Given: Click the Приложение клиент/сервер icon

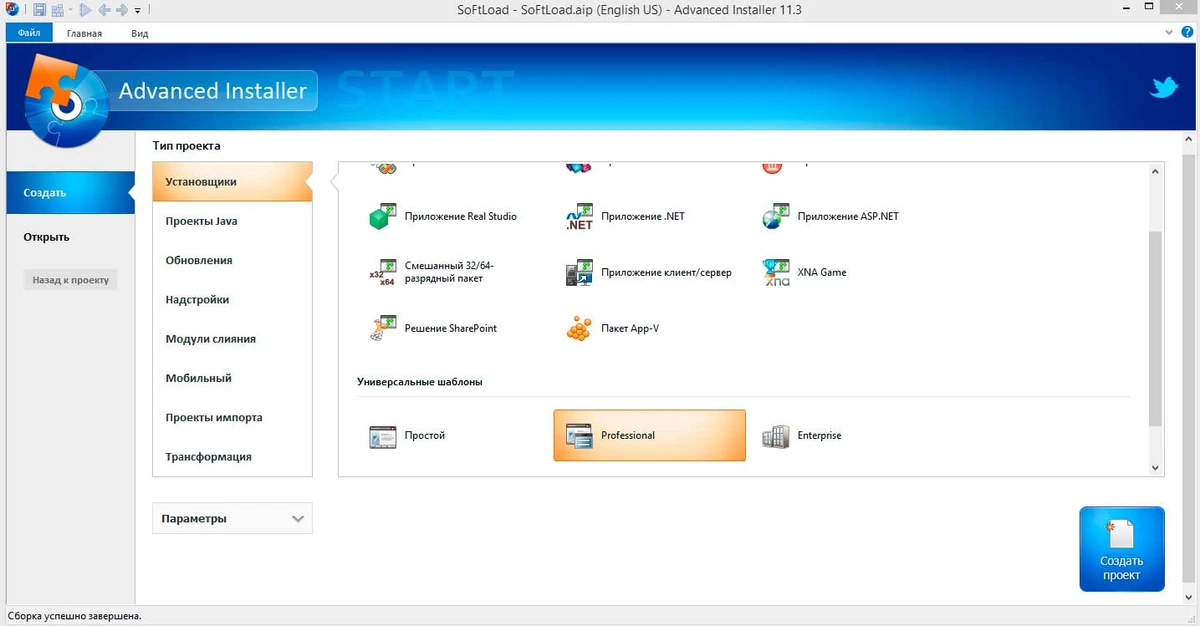Looking at the screenshot, I should click(579, 272).
